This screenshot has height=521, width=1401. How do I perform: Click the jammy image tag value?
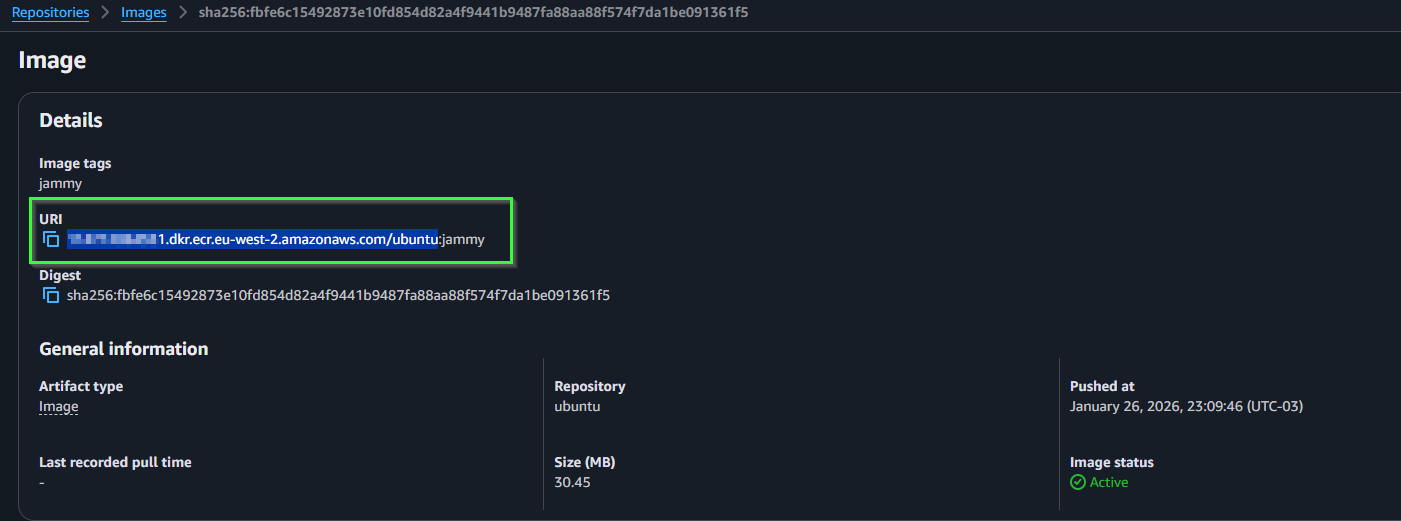pyautogui.click(x=60, y=184)
